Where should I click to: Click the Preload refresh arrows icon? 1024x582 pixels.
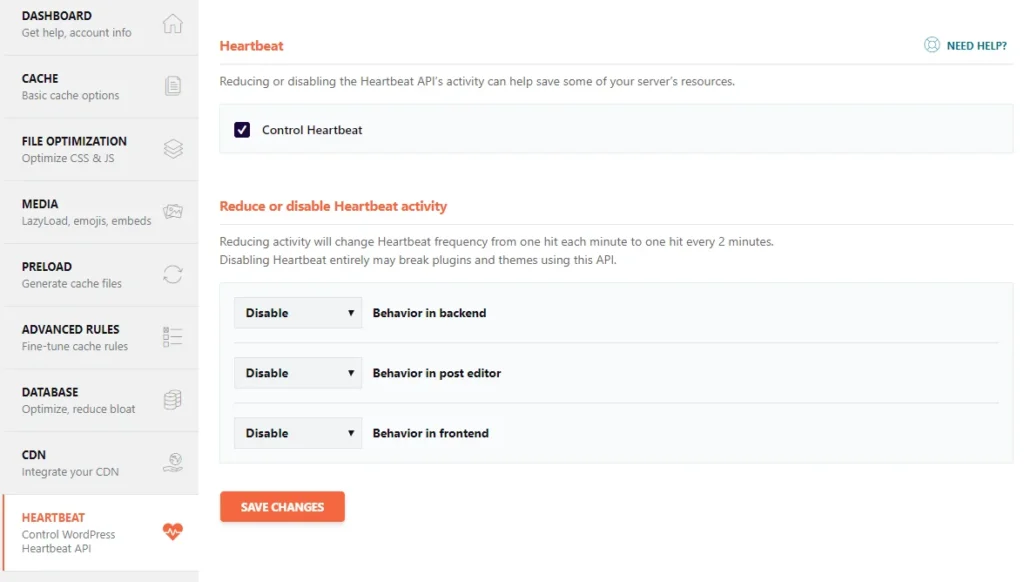173,274
